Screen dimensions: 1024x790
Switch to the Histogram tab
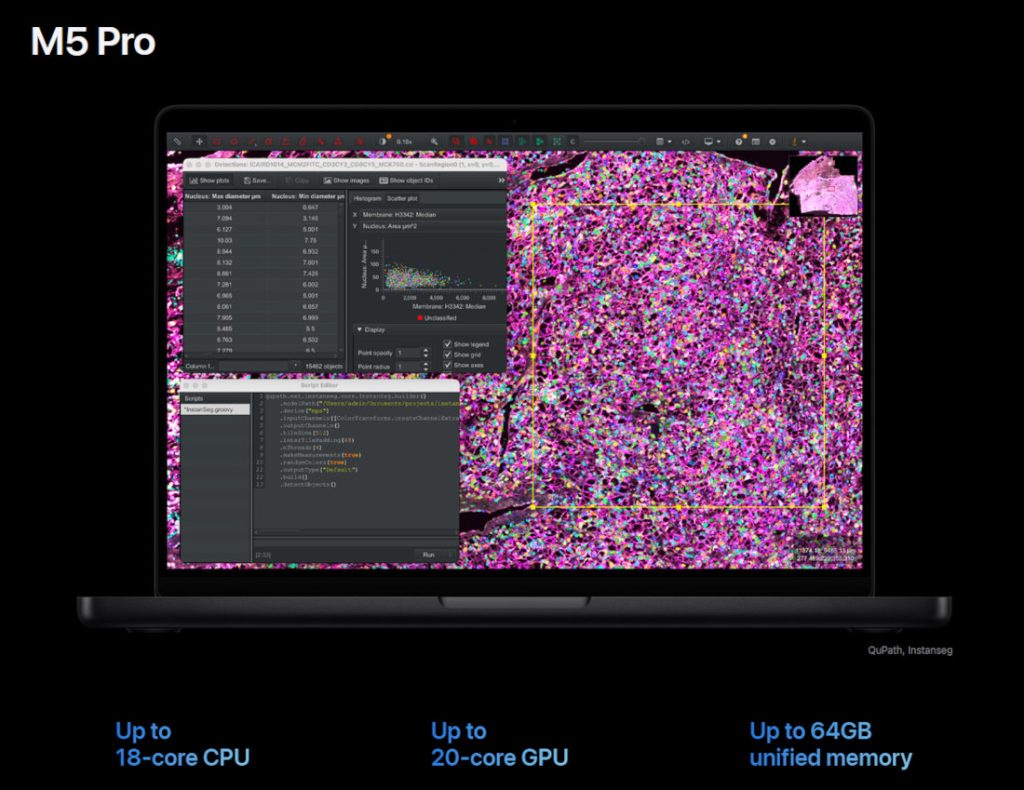[366, 199]
